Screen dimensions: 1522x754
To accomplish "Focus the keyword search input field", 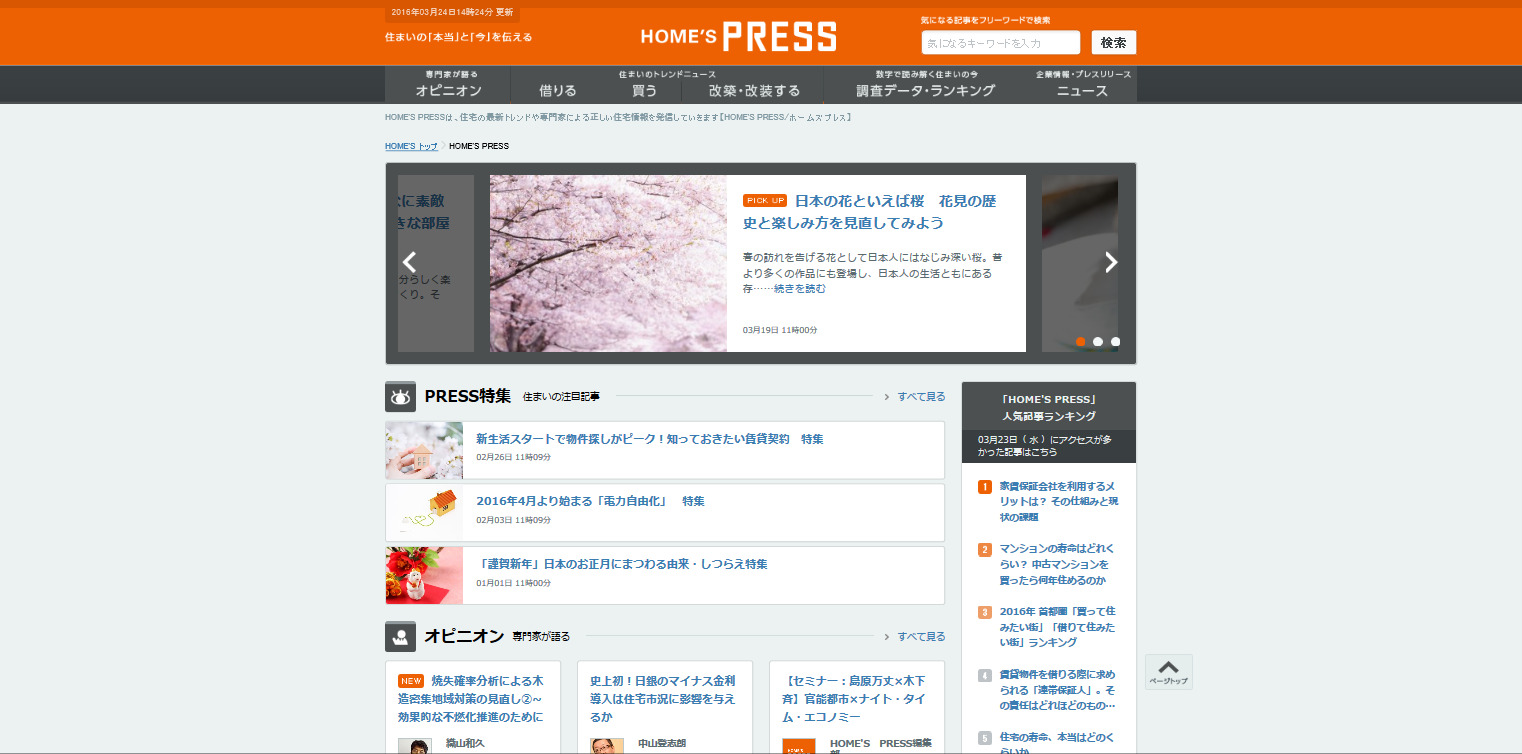I will [x=1001, y=43].
